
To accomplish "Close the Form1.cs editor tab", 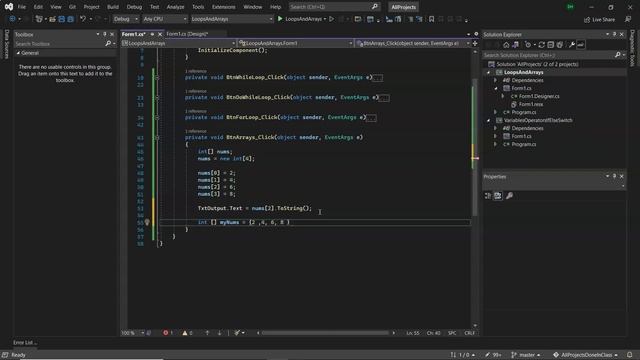I will coord(160,34).
